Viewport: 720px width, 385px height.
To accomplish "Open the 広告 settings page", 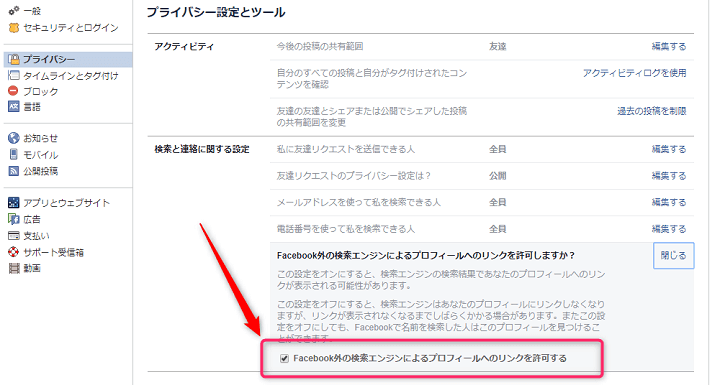I will [x=32, y=220].
